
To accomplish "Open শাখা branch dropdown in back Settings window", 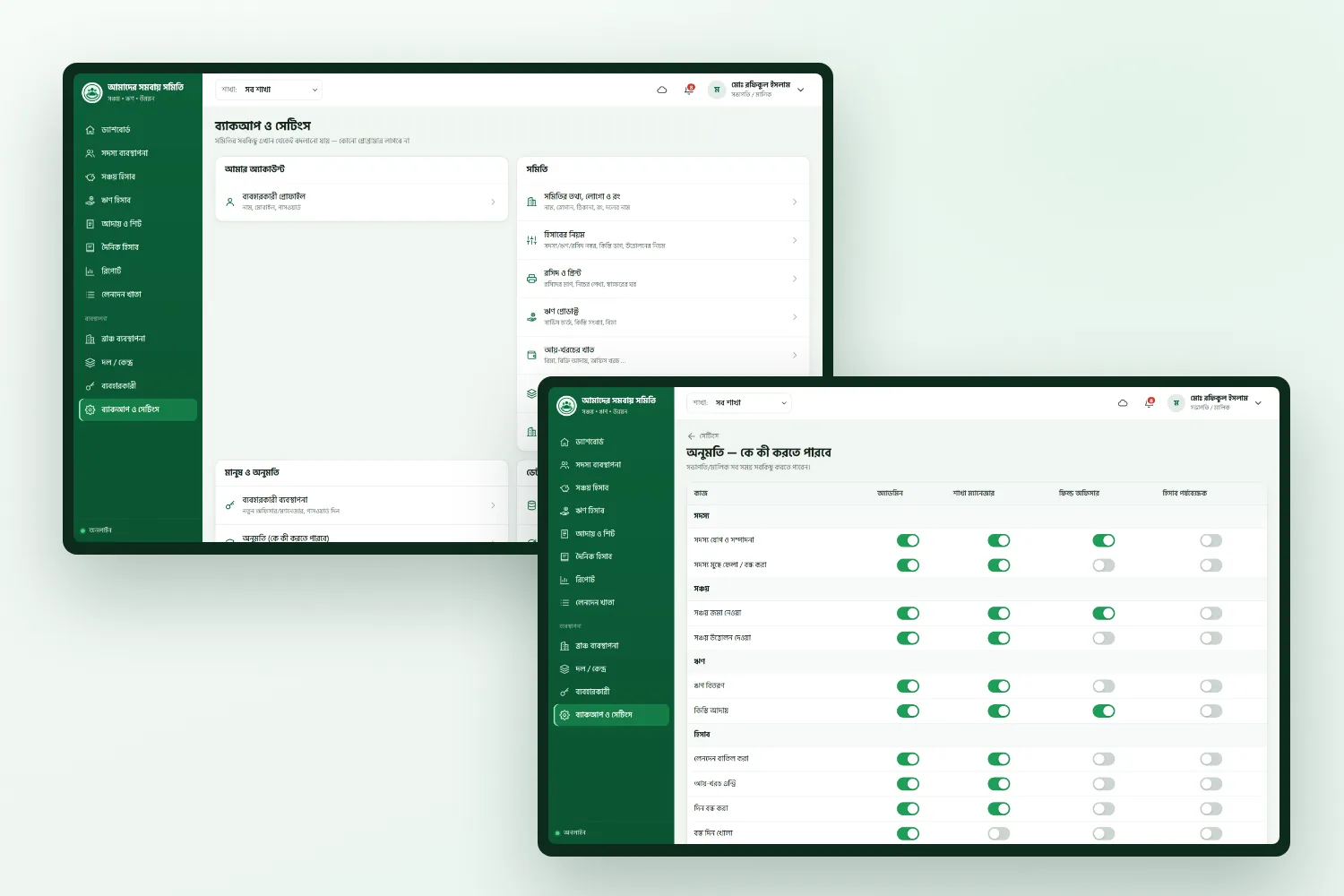I will 268,90.
